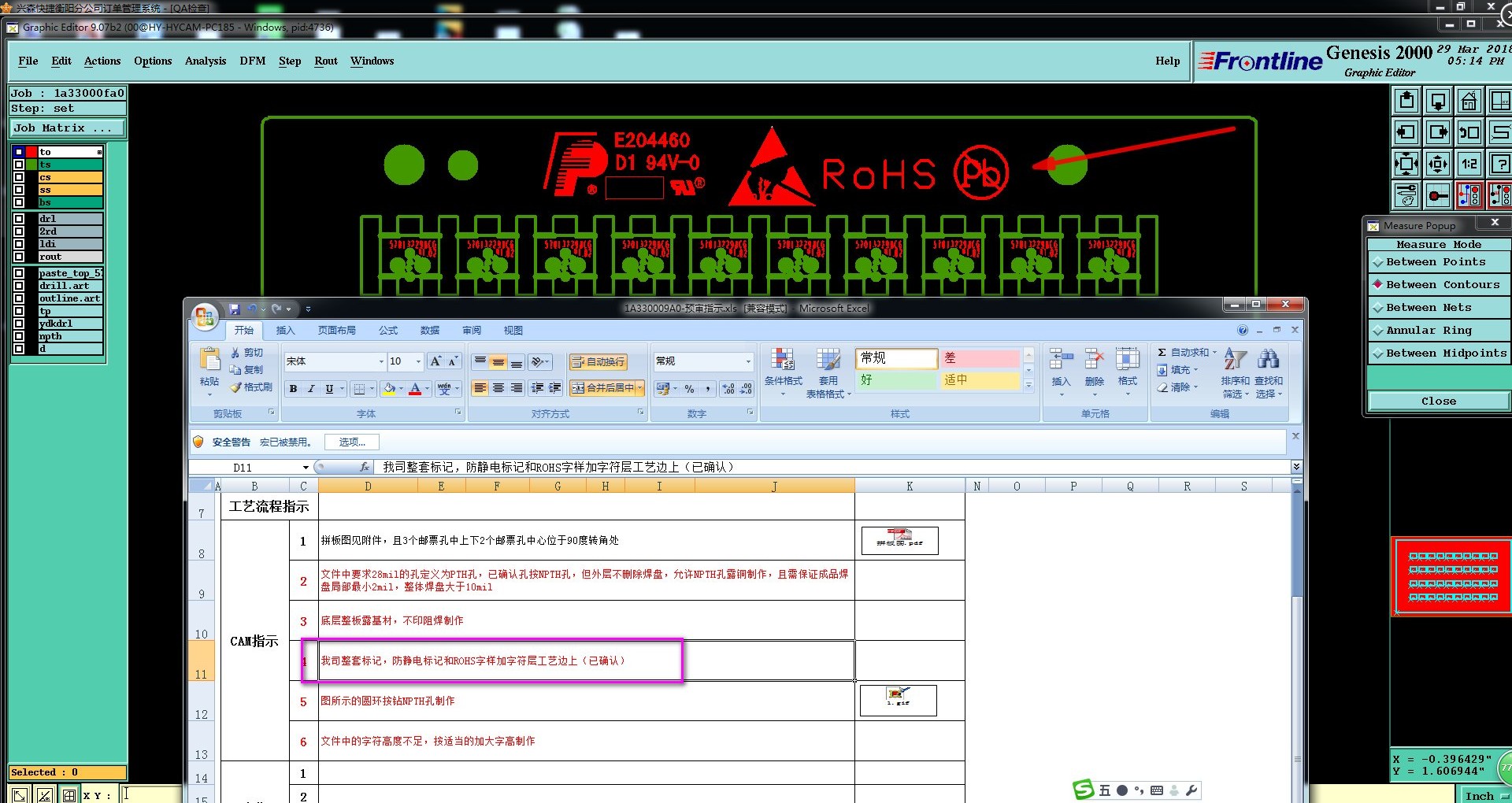Open the tools and palette settings icon
The width and height of the screenshot is (1512, 803).
coord(1406,194)
